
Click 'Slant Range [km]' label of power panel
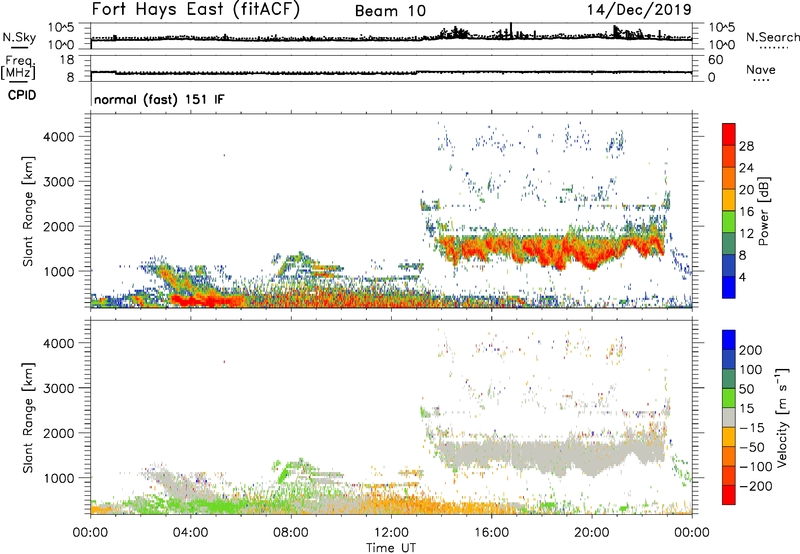28,211
